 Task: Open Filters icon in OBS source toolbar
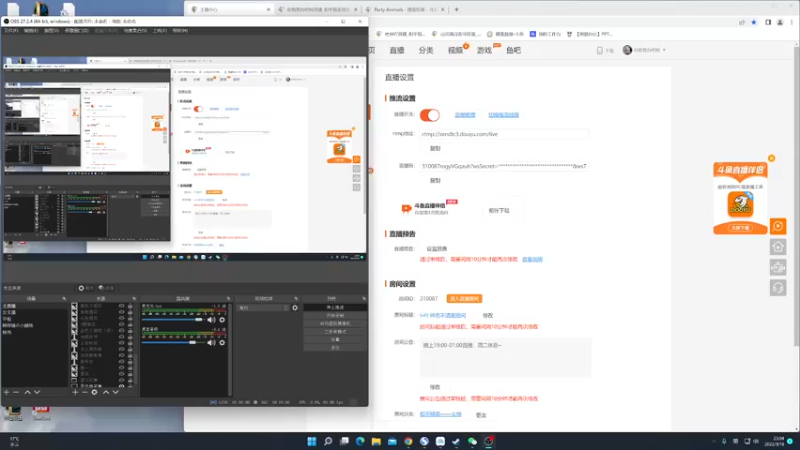[107, 288]
